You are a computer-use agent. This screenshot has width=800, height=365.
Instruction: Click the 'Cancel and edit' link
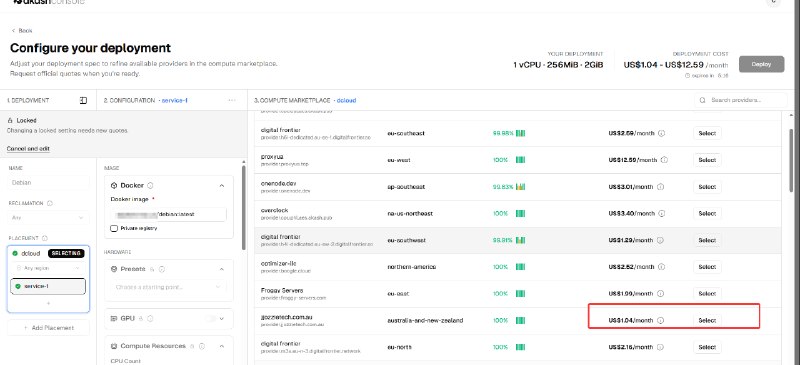[x=28, y=149]
